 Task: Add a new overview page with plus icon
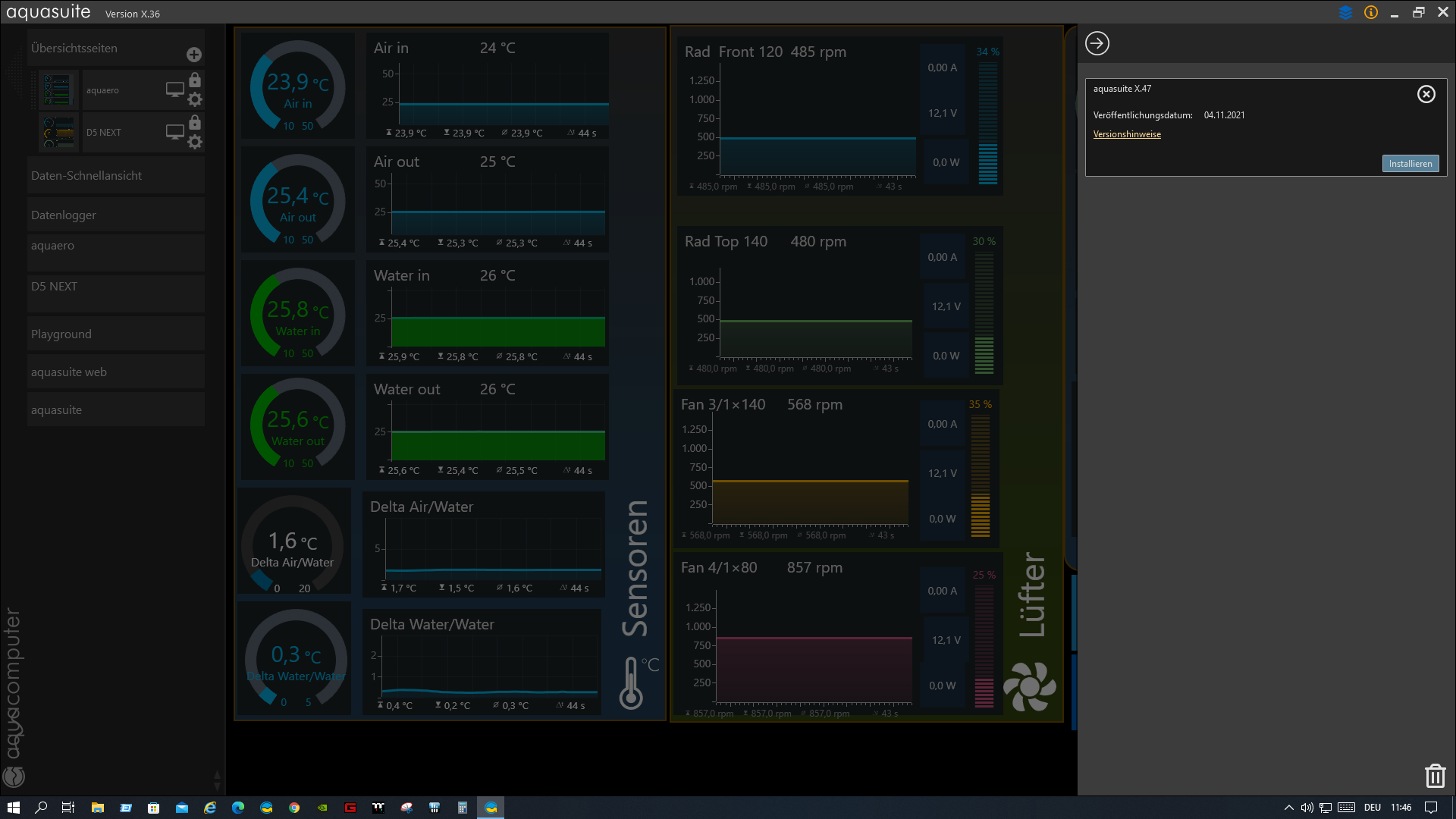[x=194, y=55]
